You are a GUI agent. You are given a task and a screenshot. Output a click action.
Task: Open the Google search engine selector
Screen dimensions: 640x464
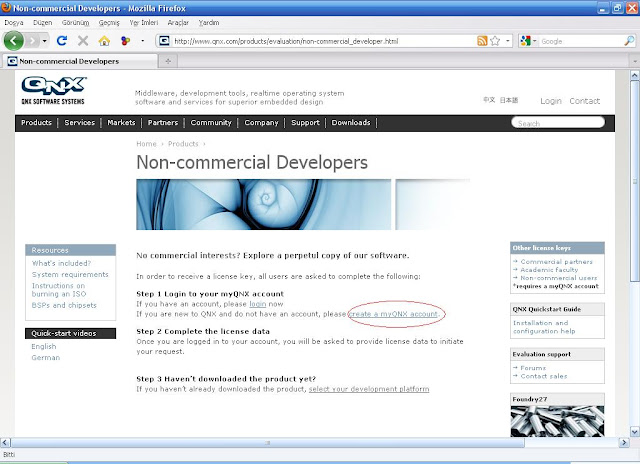528,41
